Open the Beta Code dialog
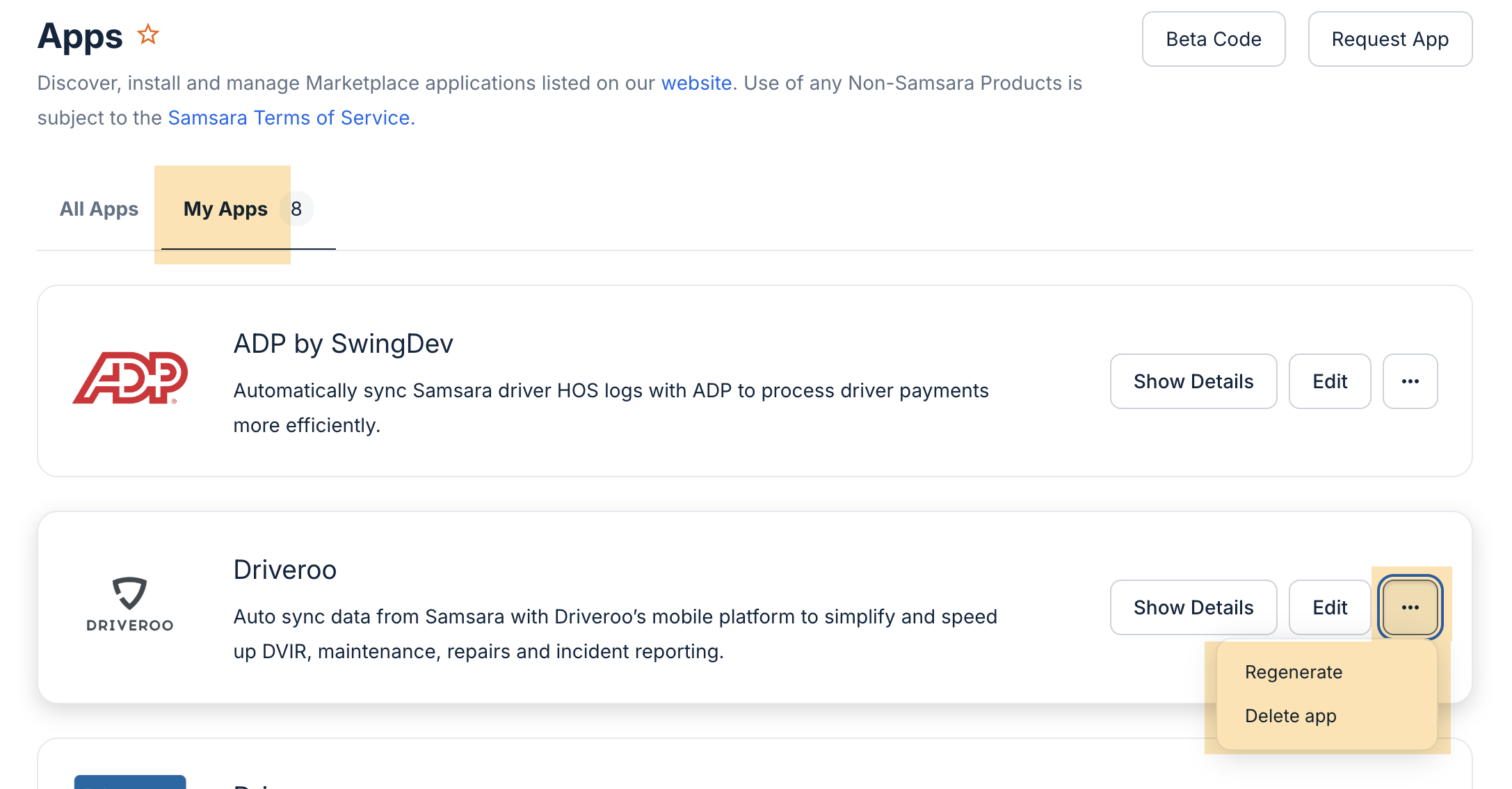 click(x=1214, y=39)
